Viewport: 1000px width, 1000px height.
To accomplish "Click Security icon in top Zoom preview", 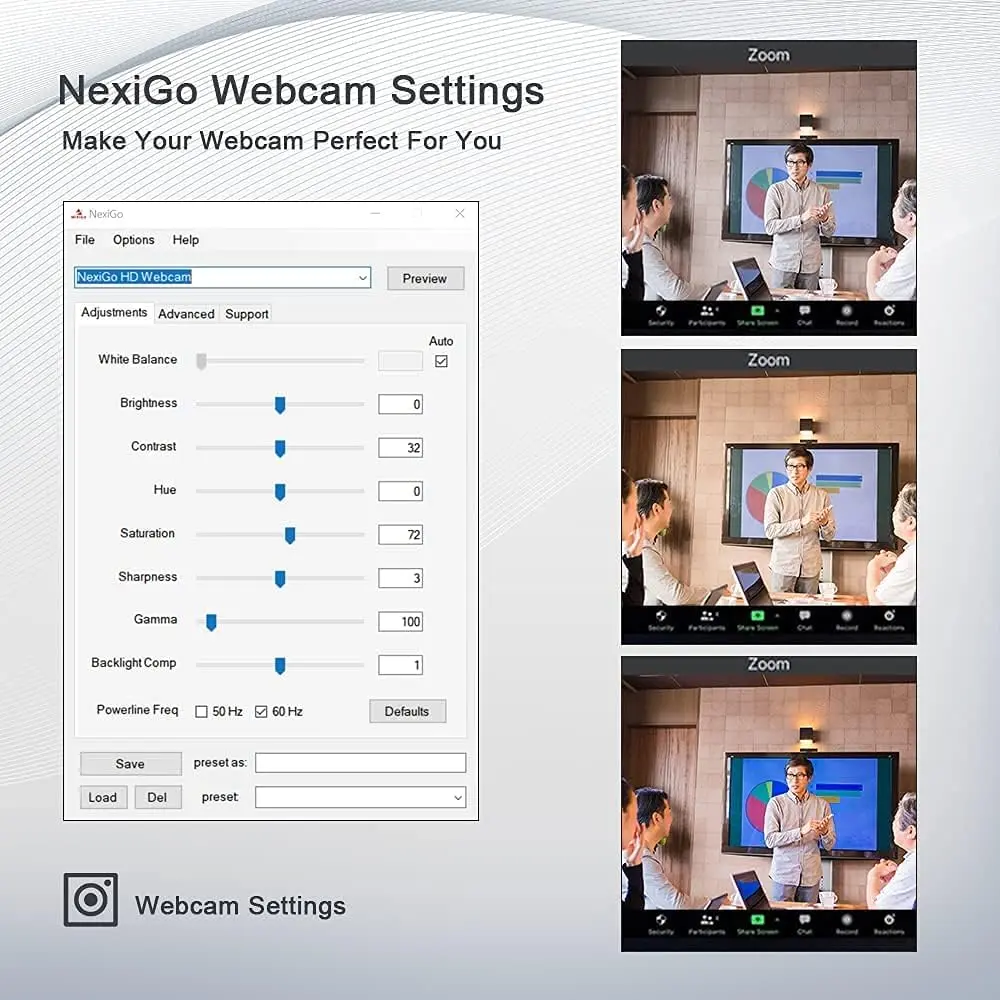I will click(x=661, y=313).
